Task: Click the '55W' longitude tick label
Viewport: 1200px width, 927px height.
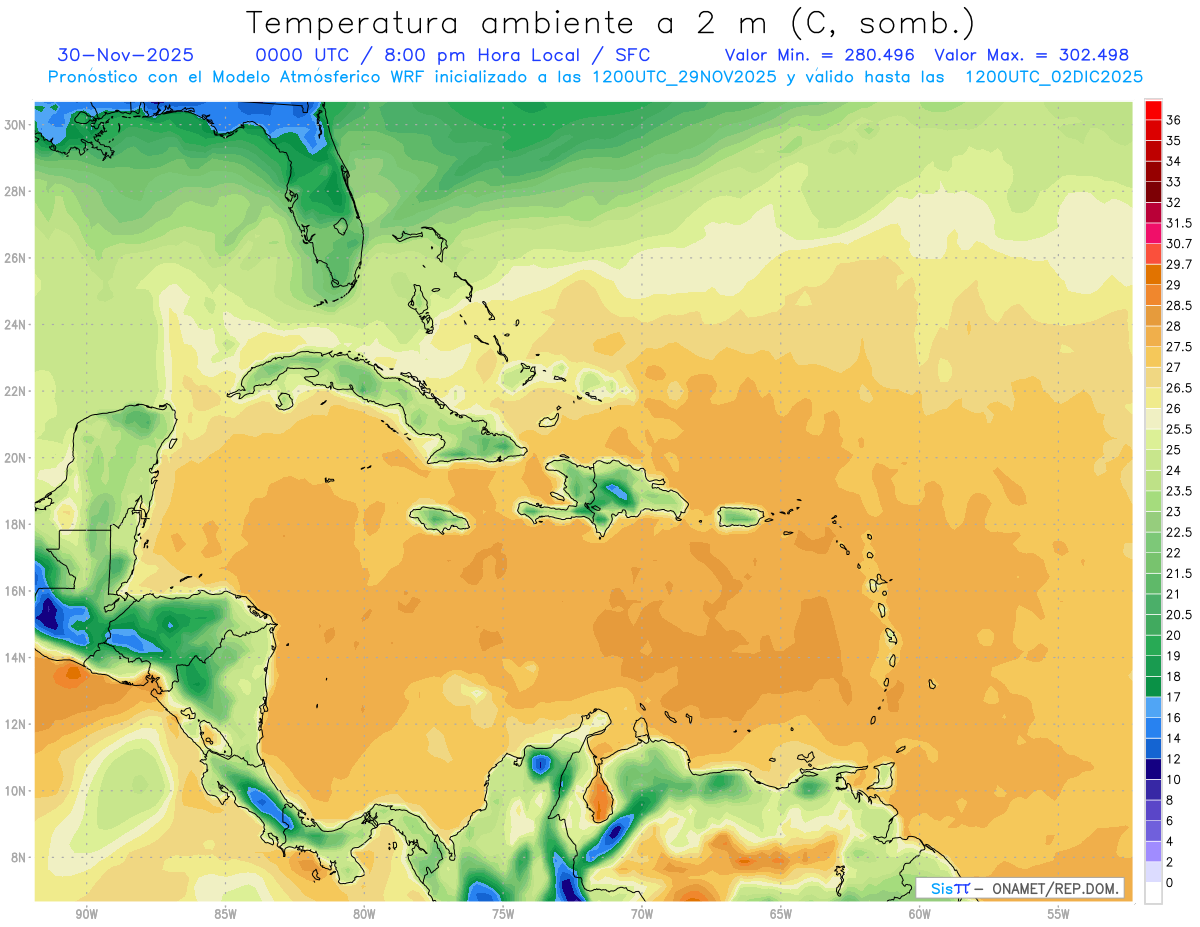Action: [1059, 914]
